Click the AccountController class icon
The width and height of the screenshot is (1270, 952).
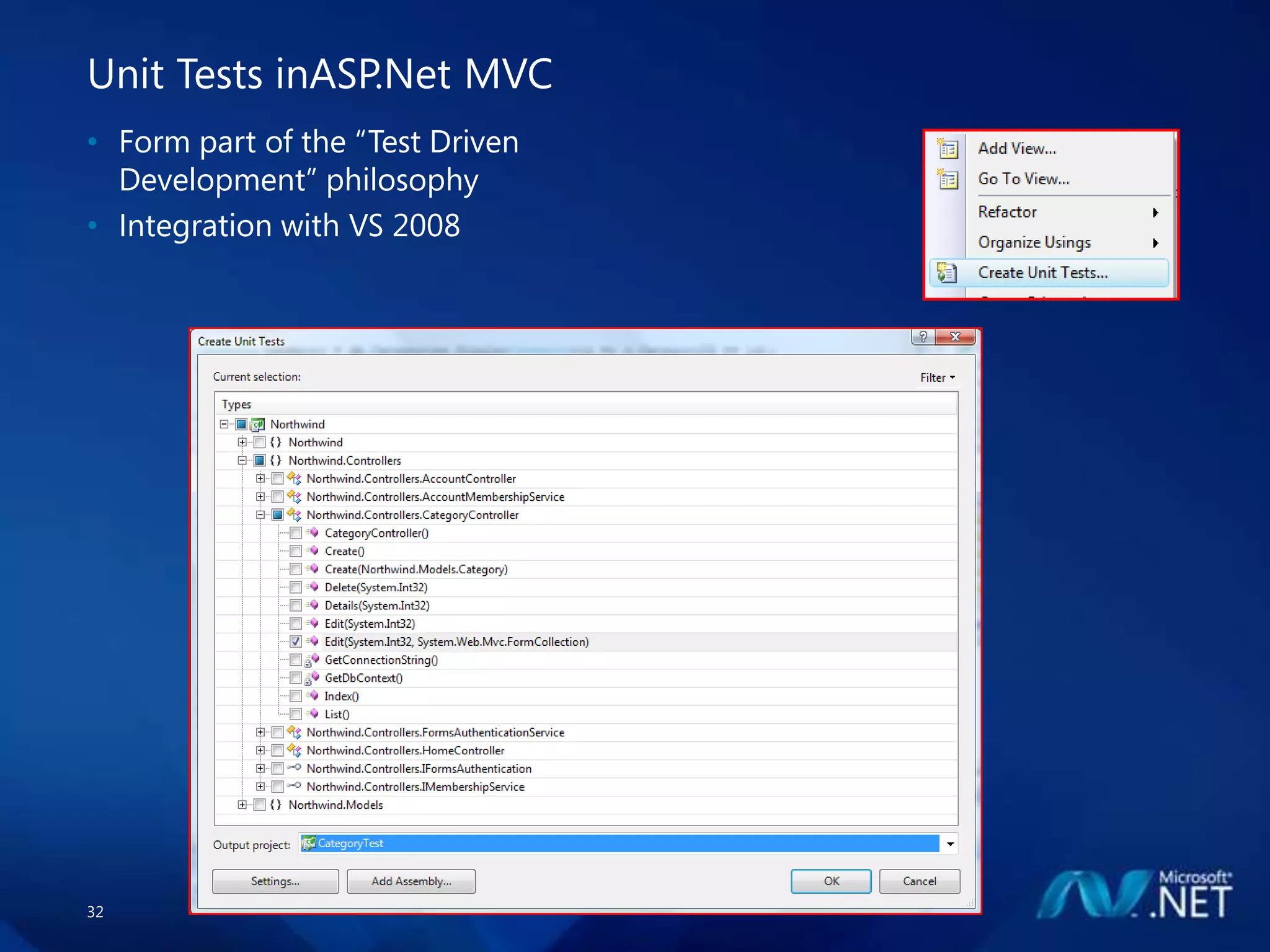pos(295,478)
